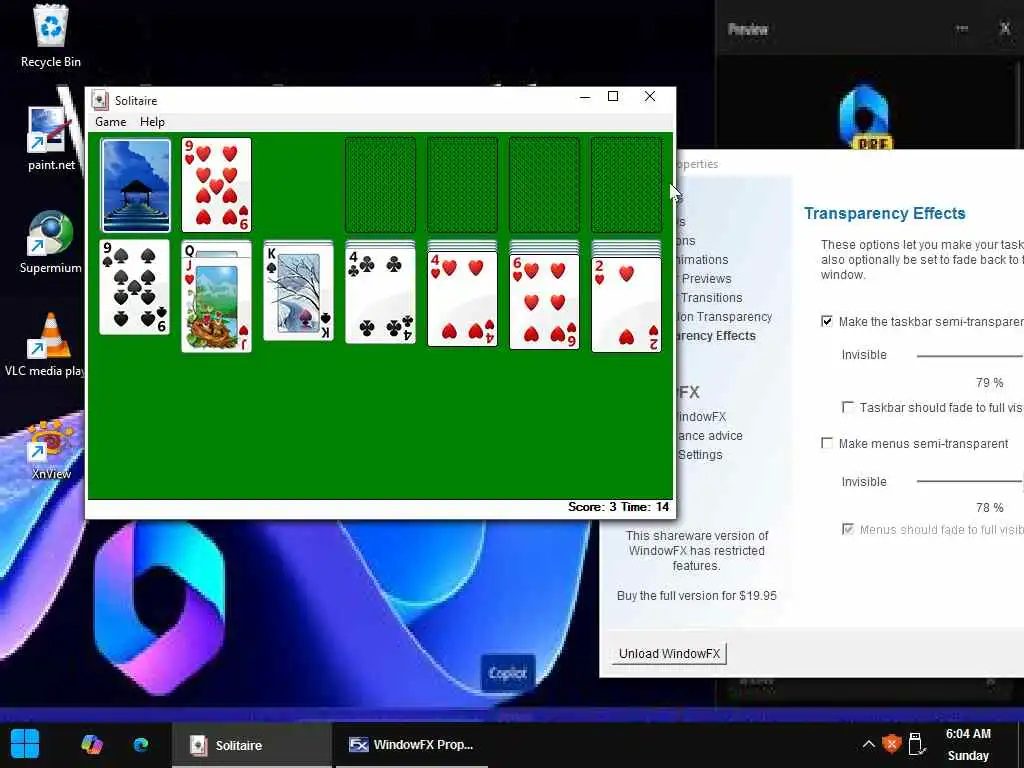This screenshot has height=768, width=1024.
Task: Toggle Menus should fade to full checkbox
Action: pos(848,530)
